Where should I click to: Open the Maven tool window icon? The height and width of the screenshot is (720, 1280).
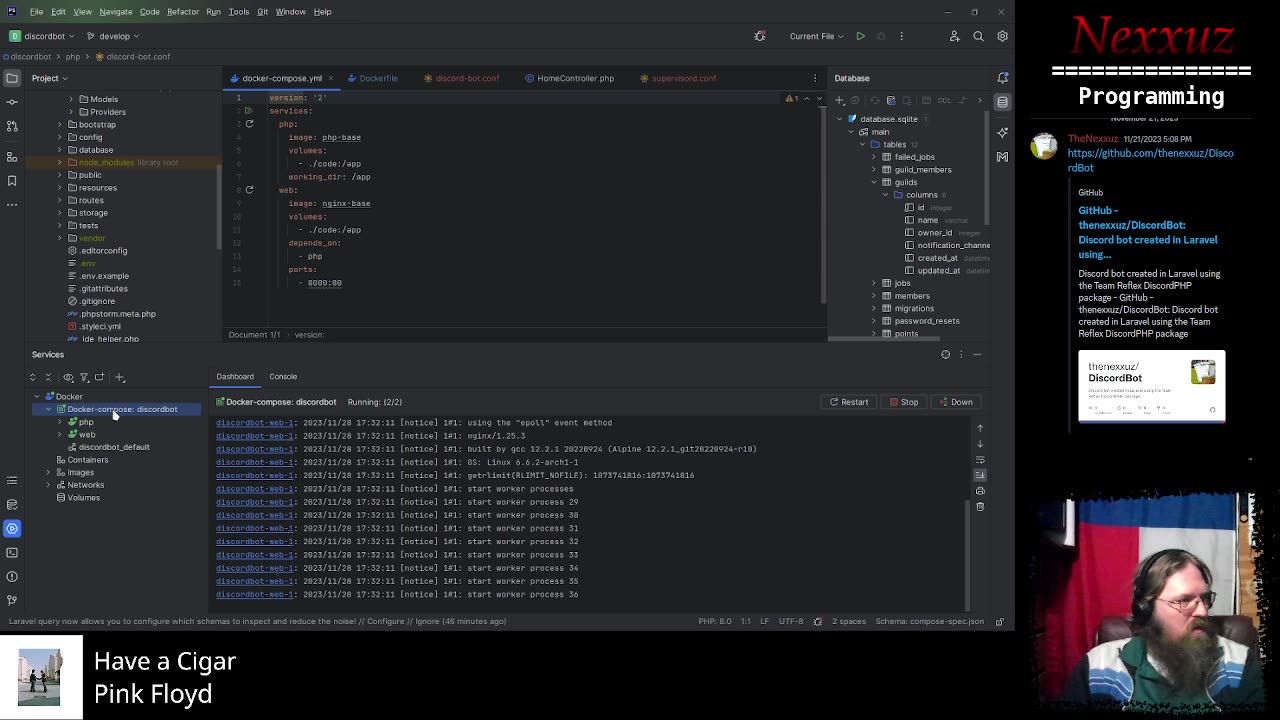tap(1002, 157)
